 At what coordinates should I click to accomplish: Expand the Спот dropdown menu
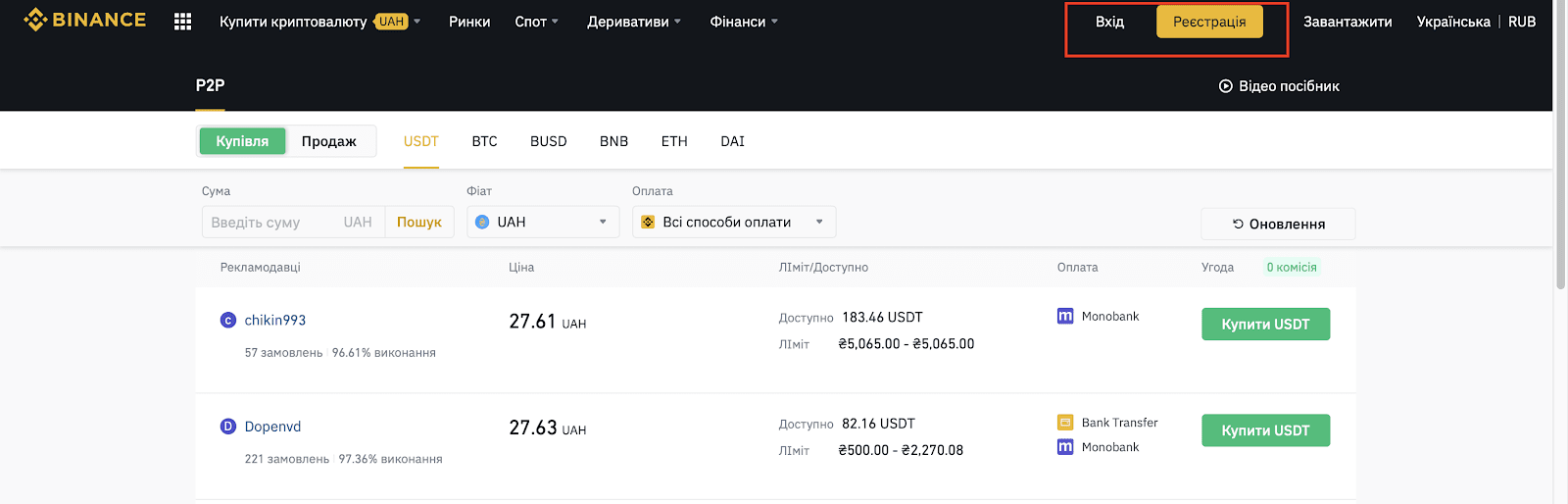[537, 22]
